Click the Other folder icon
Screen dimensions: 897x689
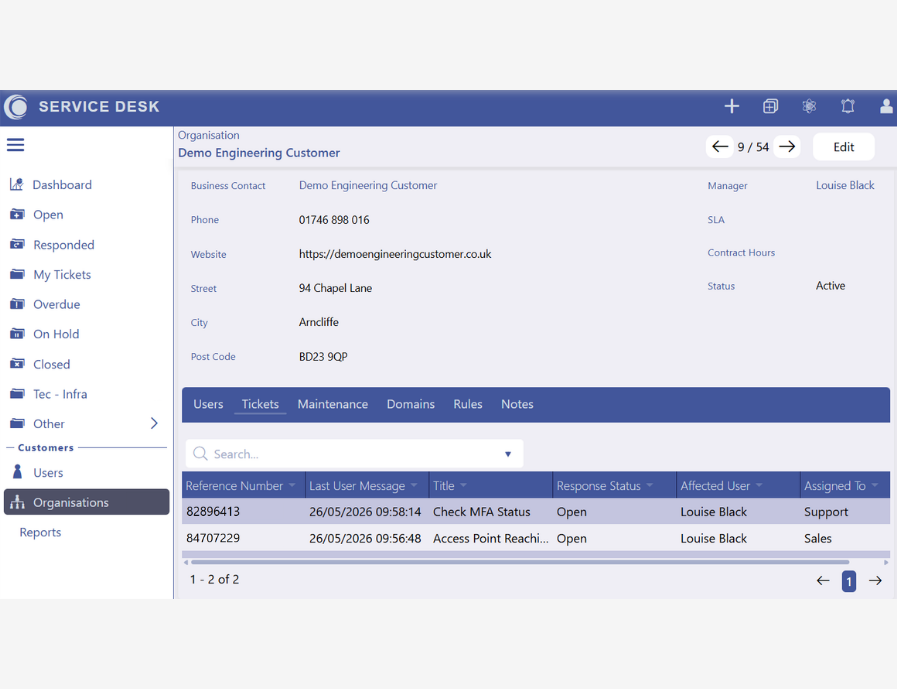[17, 423]
